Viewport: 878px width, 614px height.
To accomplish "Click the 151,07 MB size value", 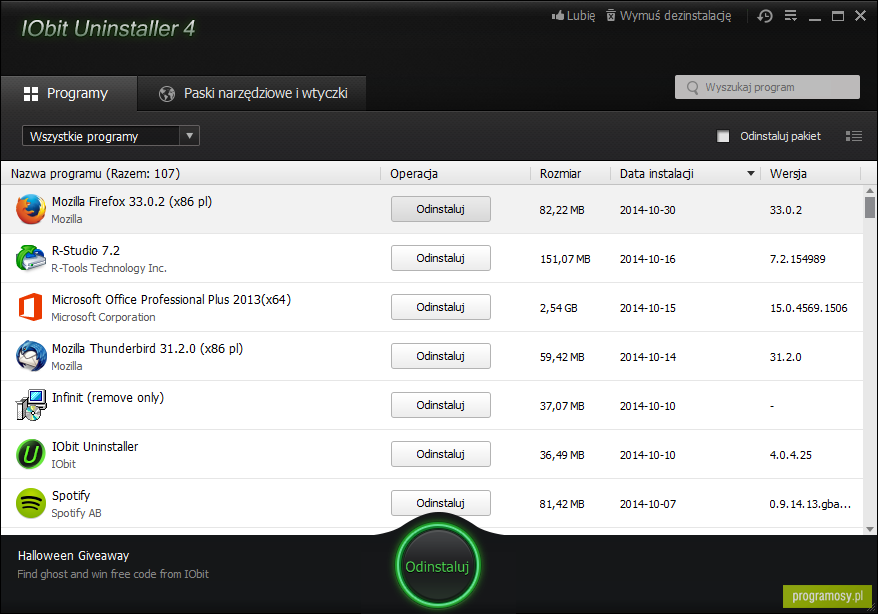I will click(x=565, y=259).
